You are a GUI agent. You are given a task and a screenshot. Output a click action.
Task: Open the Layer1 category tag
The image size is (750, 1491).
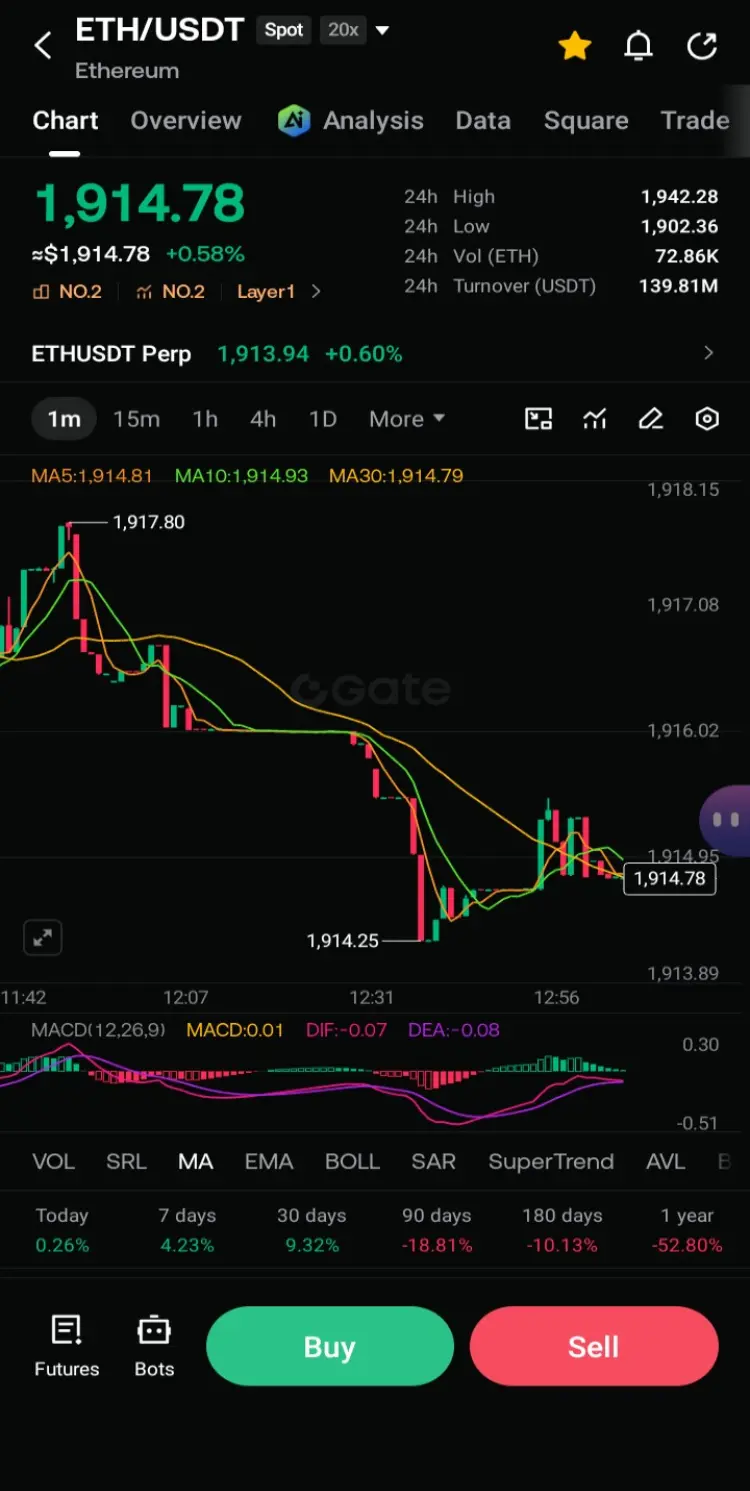tap(266, 292)
